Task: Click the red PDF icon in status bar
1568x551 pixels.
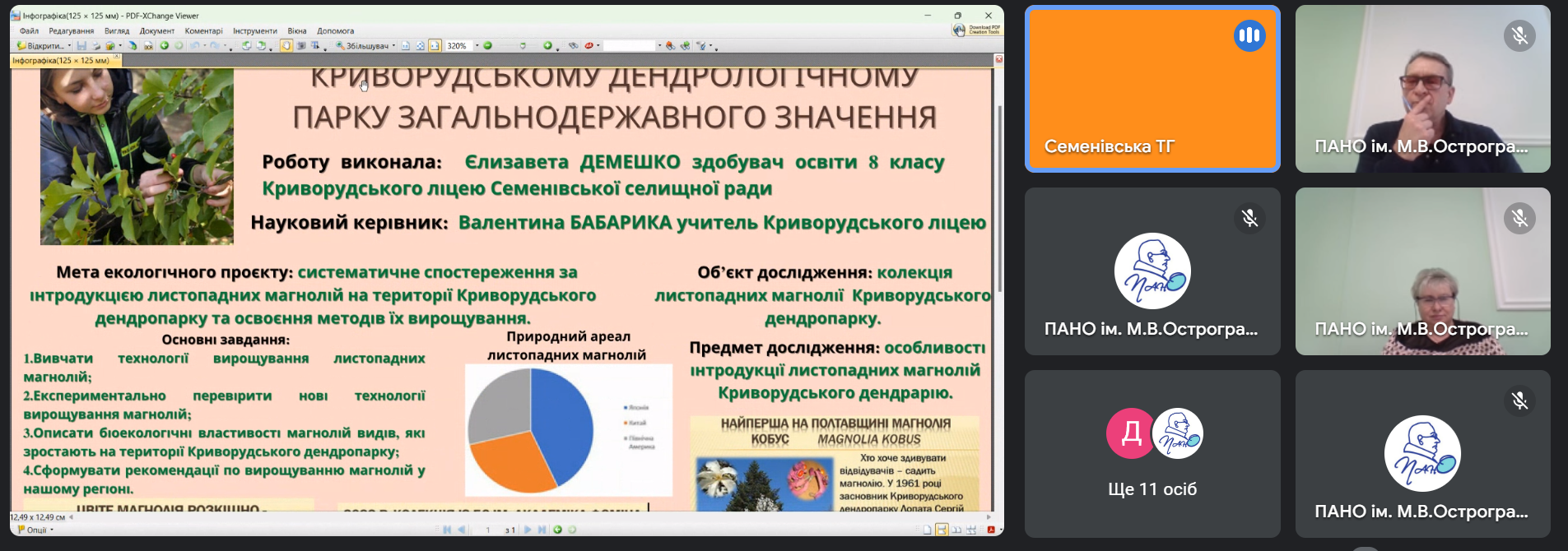Action: [x=991, y=530]
